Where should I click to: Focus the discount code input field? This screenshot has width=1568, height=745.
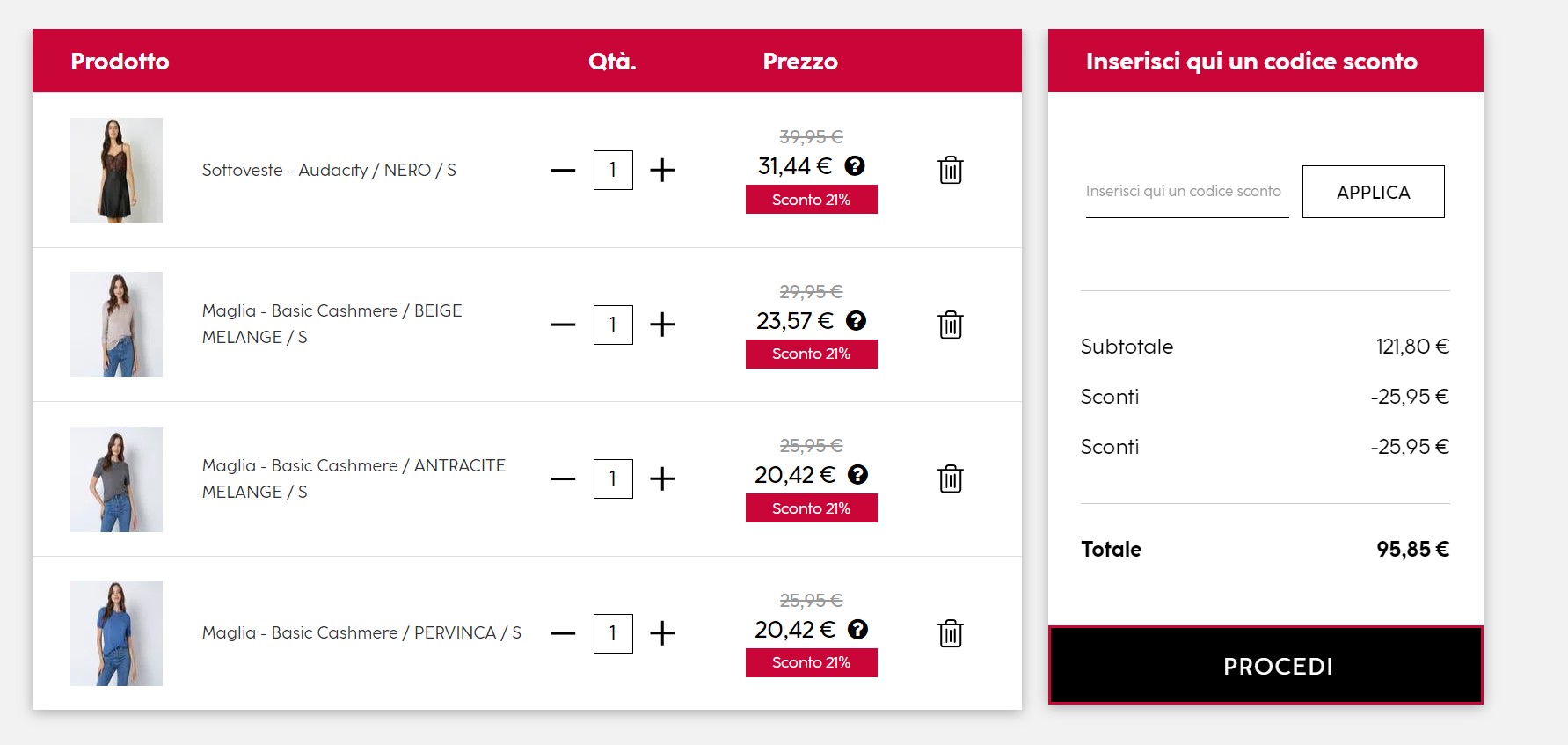pos(1187,192)
